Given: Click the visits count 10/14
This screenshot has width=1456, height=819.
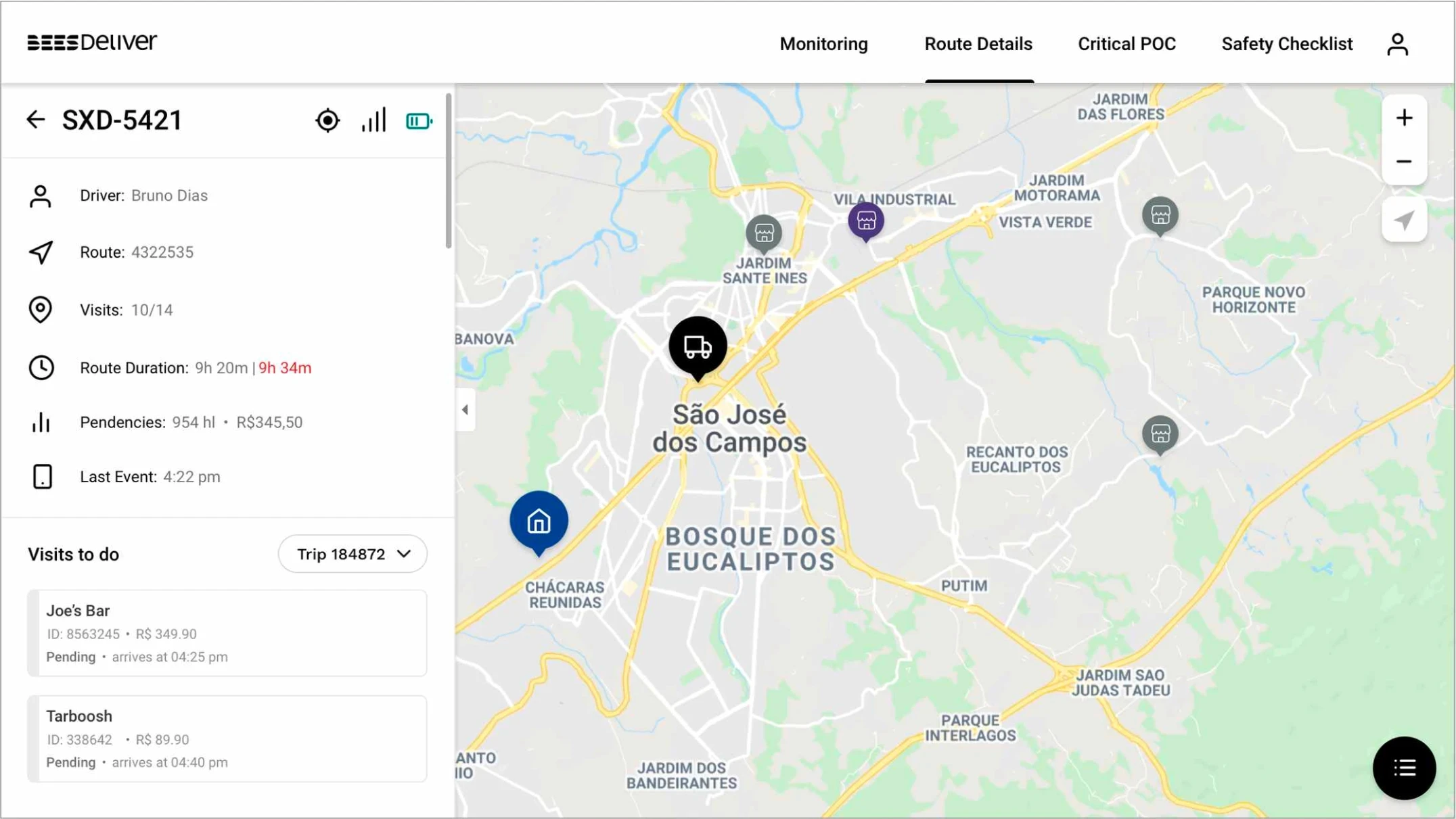Looking at the screenshot, I should (152, 310).
